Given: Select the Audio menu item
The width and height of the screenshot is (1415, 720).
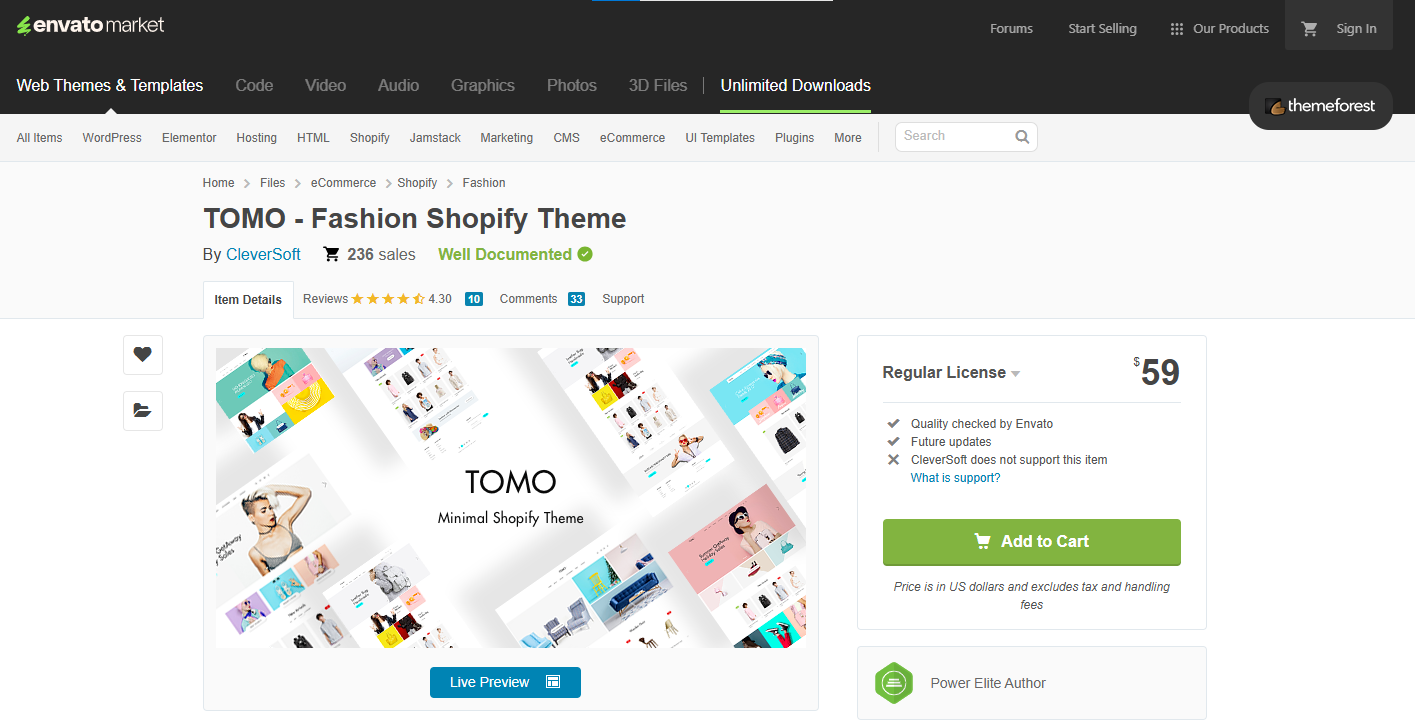Looking at the screenshot, I should [x=398, y=86].
